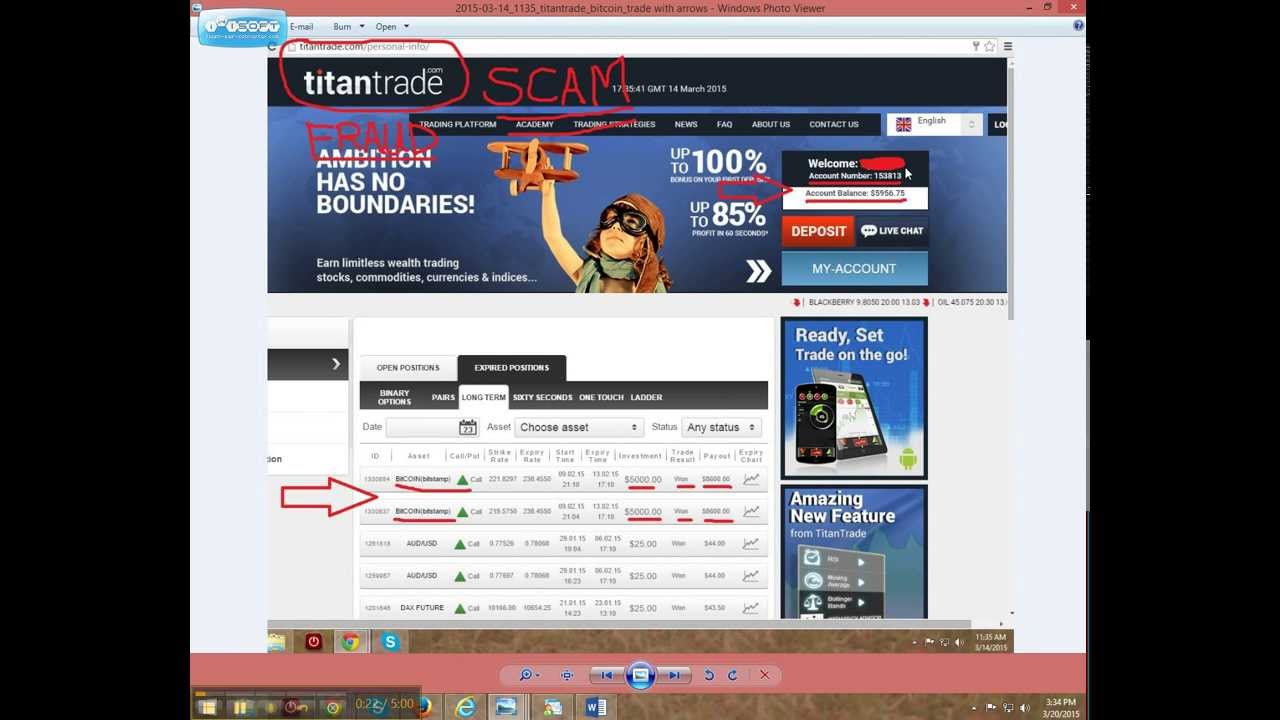Click Photo Viewer icon on Windows taskbar
This screenshot has height=720, width=1280.
pyautogui.click(x=507, y=707)
